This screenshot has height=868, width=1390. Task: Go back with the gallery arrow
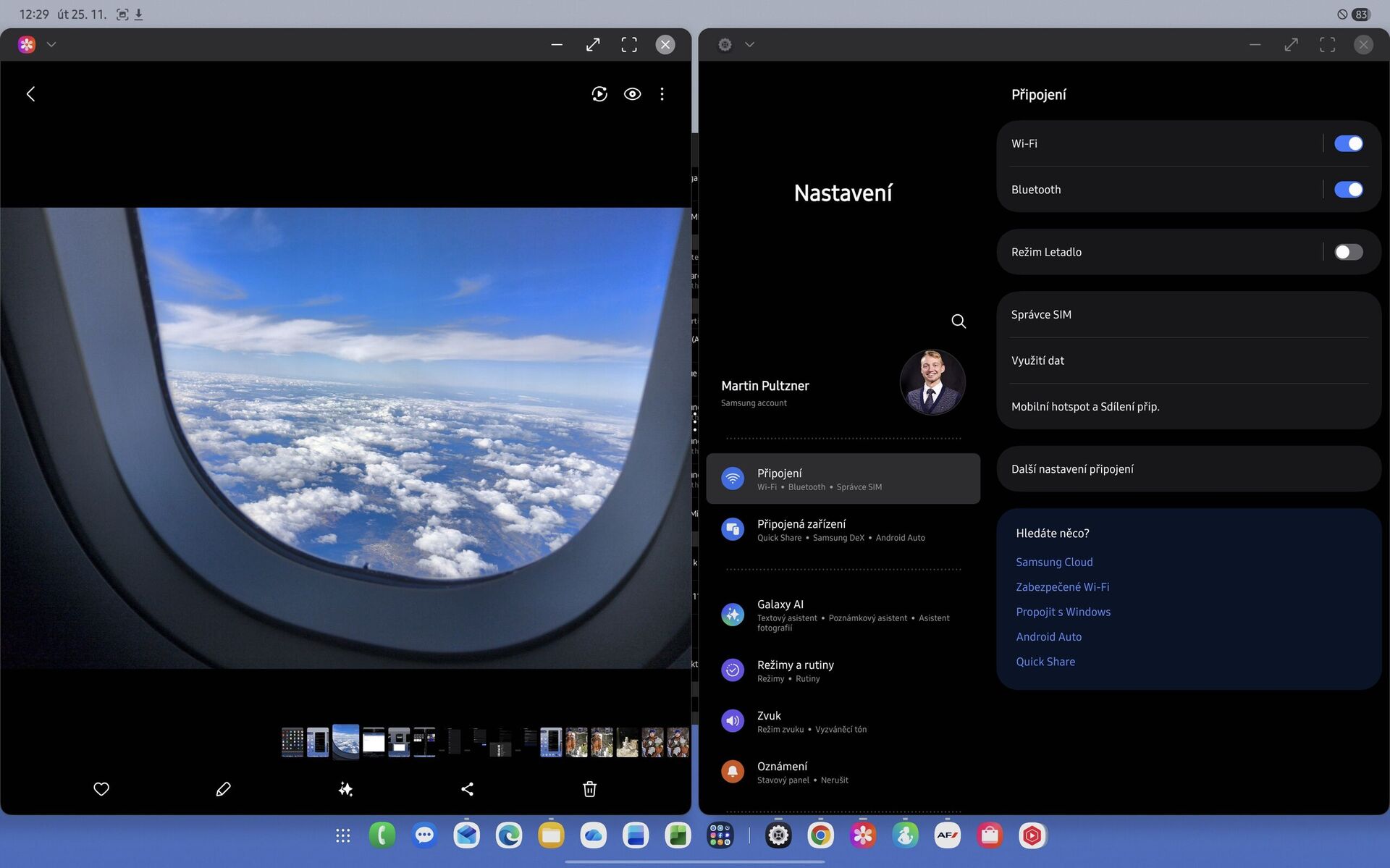pyautogui.click(x=30, y=94)
